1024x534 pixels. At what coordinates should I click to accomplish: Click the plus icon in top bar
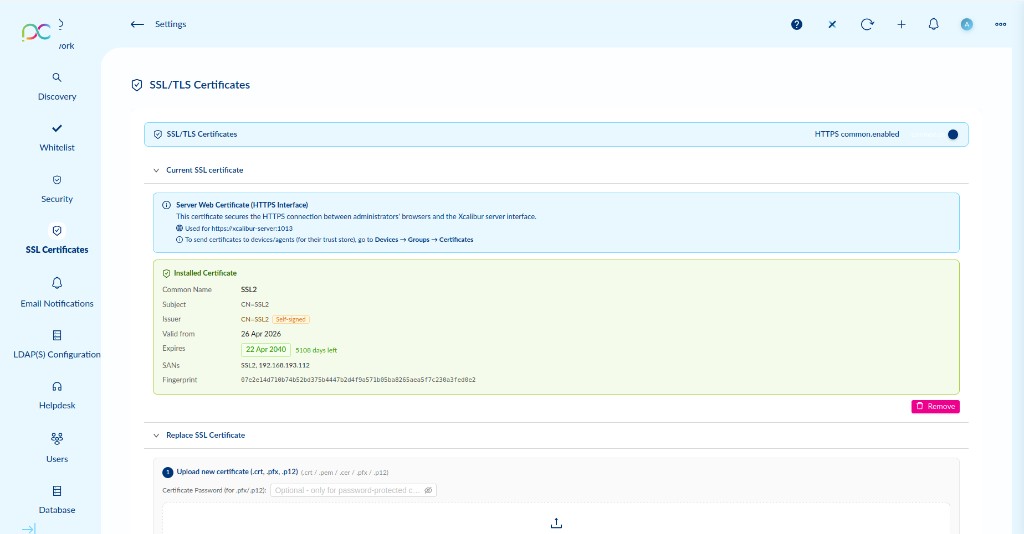pos(901,24)
